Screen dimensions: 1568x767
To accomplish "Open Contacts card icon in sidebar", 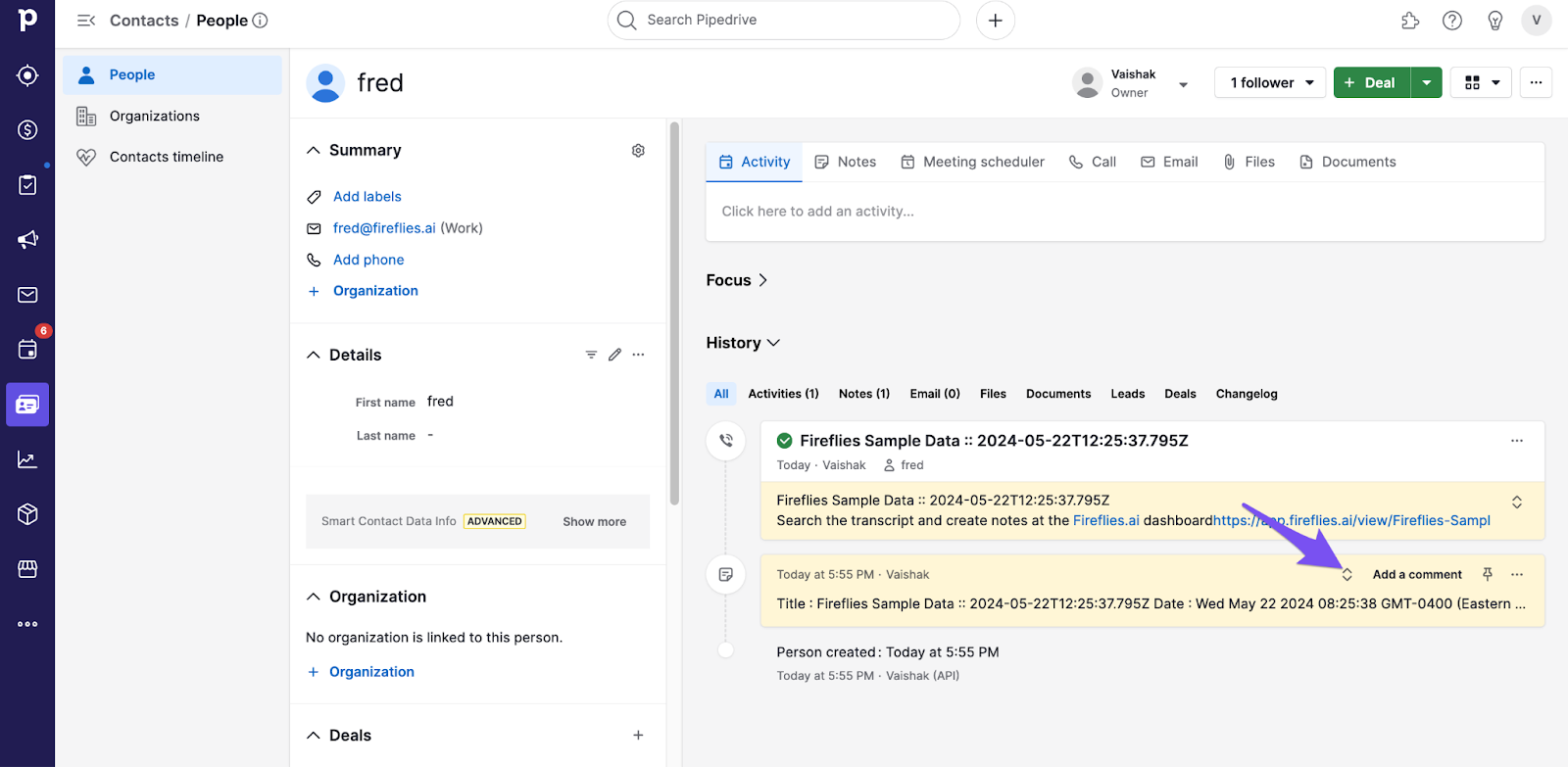I will tap(27, 405).
